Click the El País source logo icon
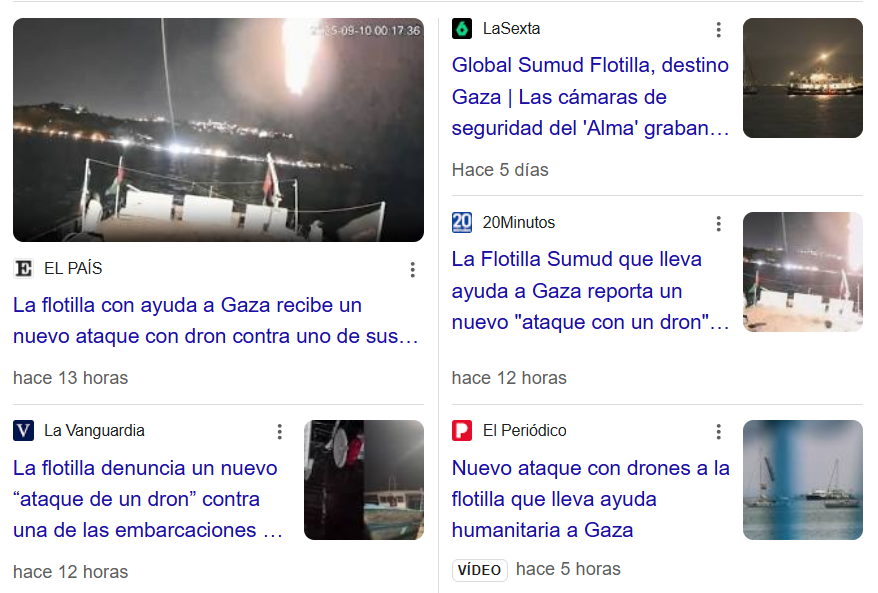878x593 pixels. click(x=24, y=269)
